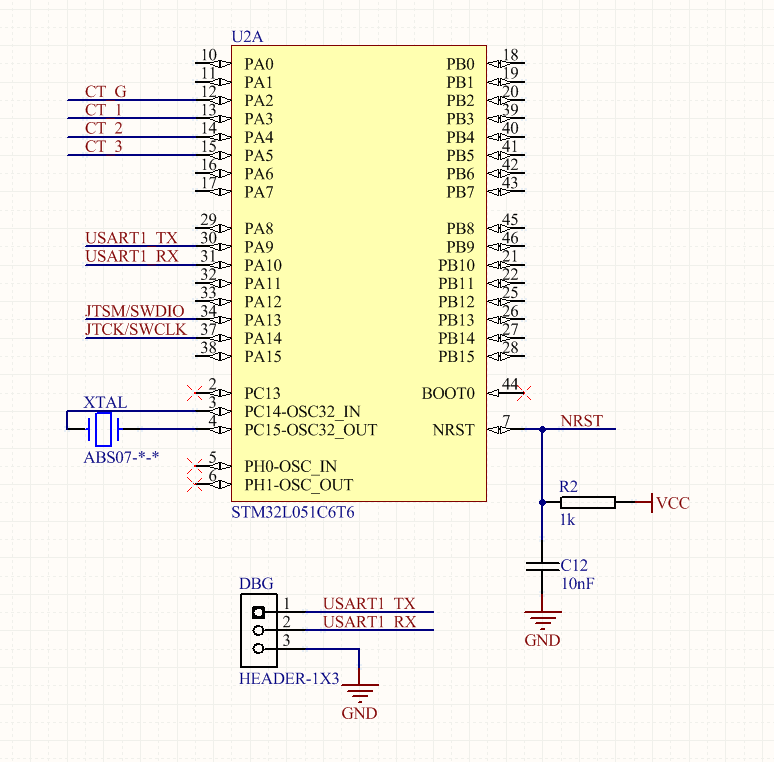Click the PB15 pin name
The height and width of the screenshot is (762, 774).
(456, 356)
